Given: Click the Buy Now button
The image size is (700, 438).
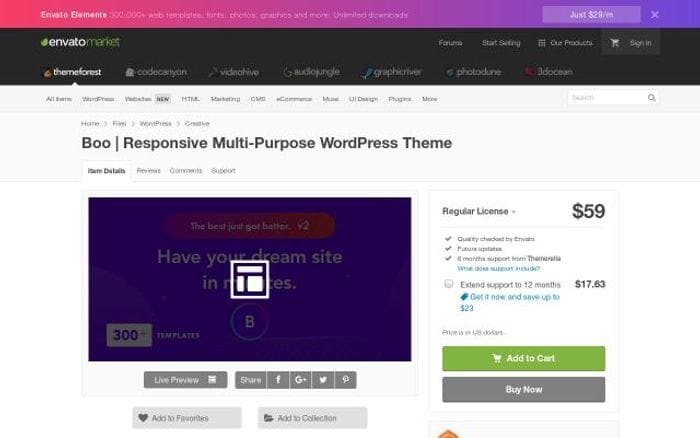Looking at the screenshot, I should point(524,389).
